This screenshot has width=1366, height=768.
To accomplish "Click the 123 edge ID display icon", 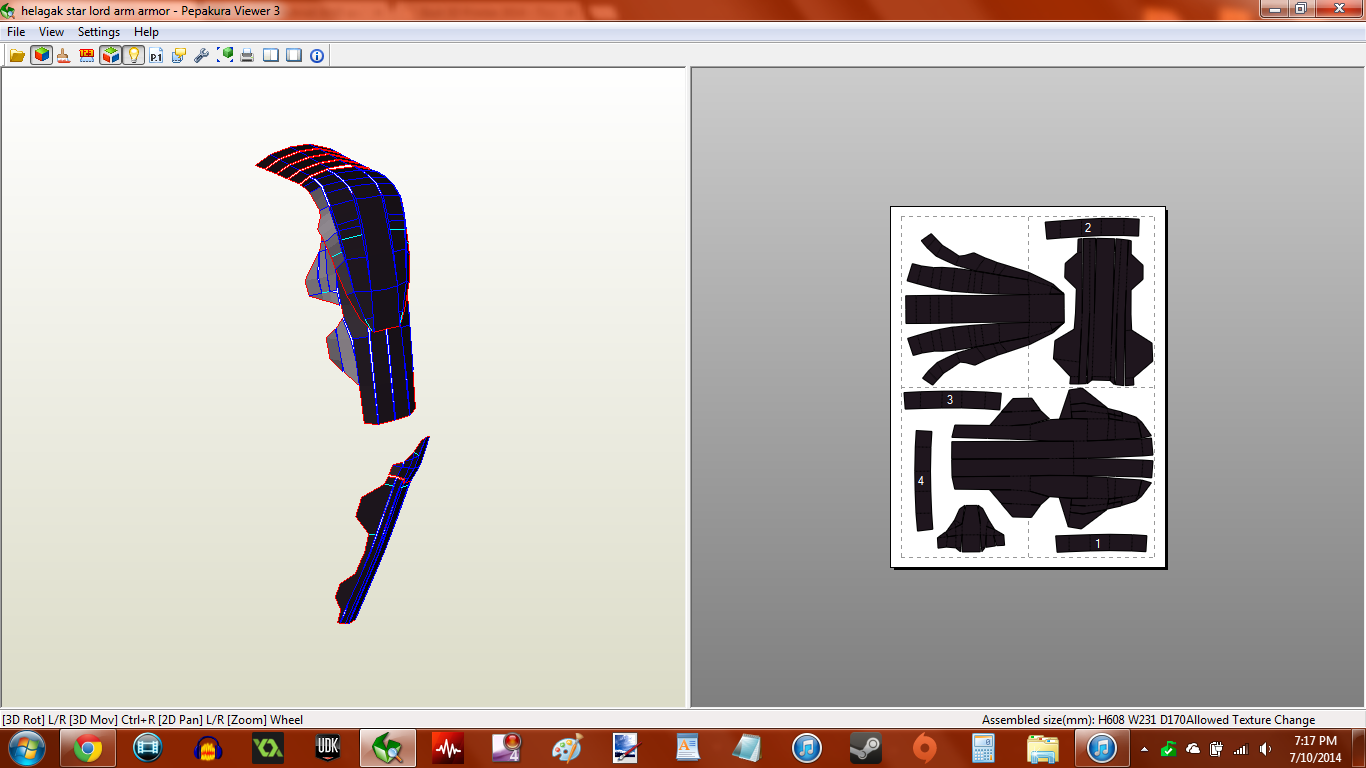I will (x=86, y=56).
